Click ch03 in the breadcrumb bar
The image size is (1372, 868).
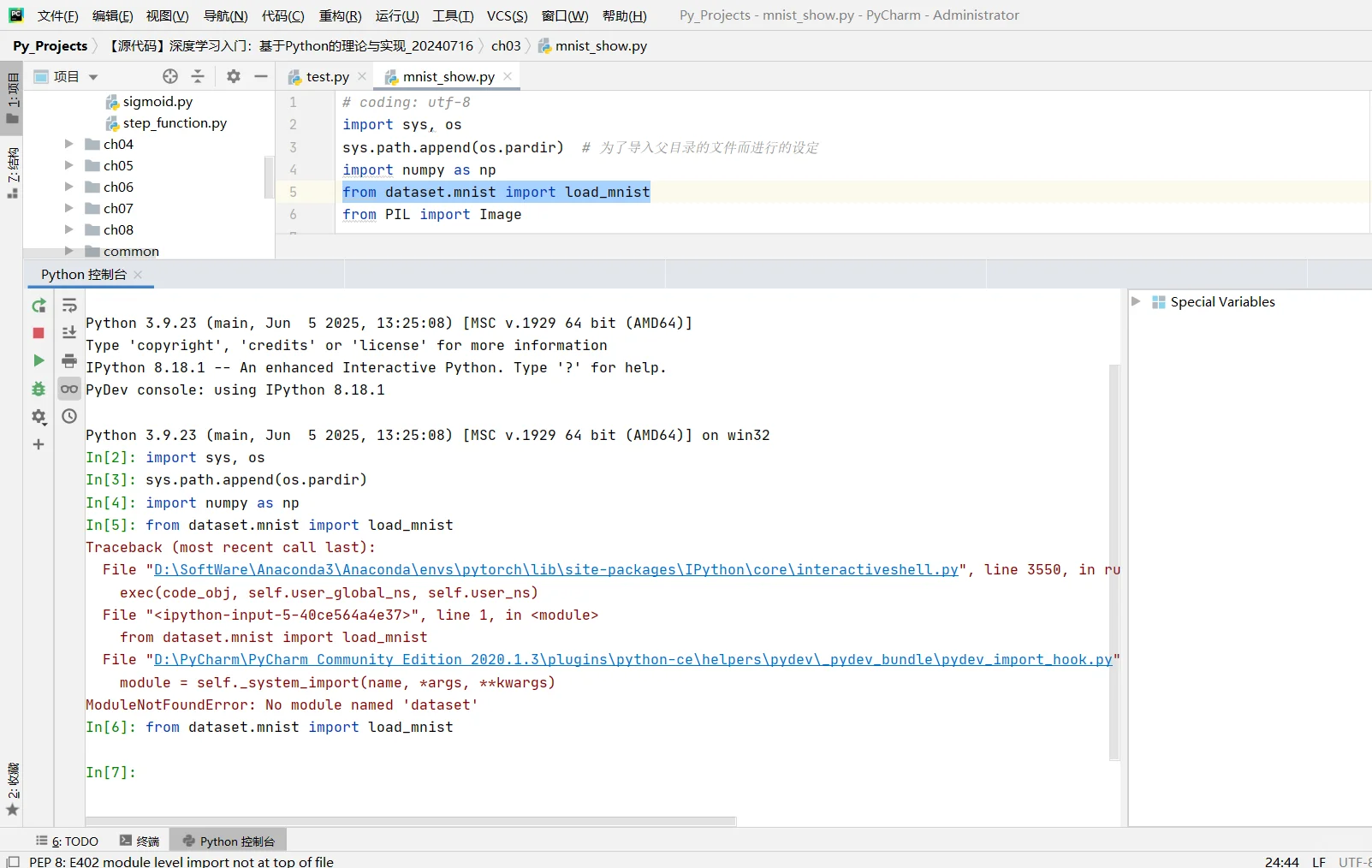point(506,45)
